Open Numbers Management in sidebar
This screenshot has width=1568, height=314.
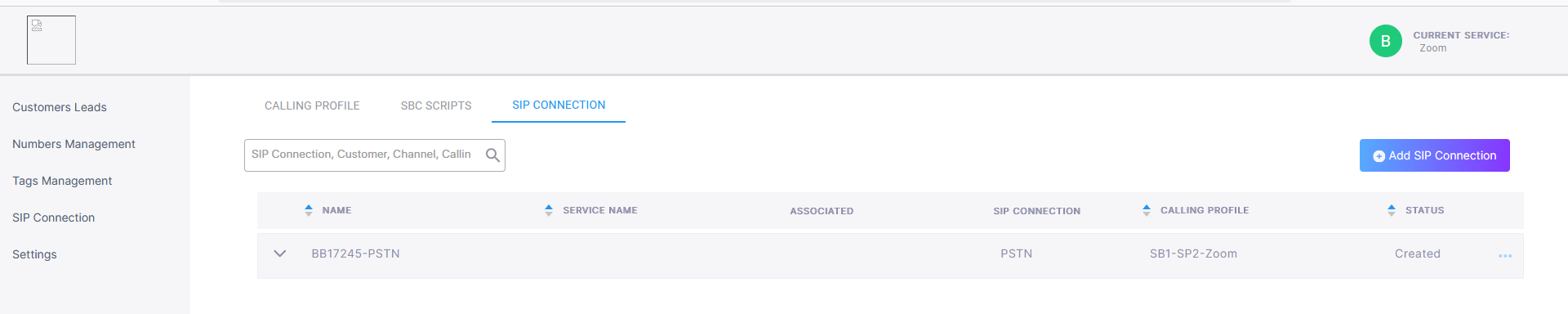(73, 144)
